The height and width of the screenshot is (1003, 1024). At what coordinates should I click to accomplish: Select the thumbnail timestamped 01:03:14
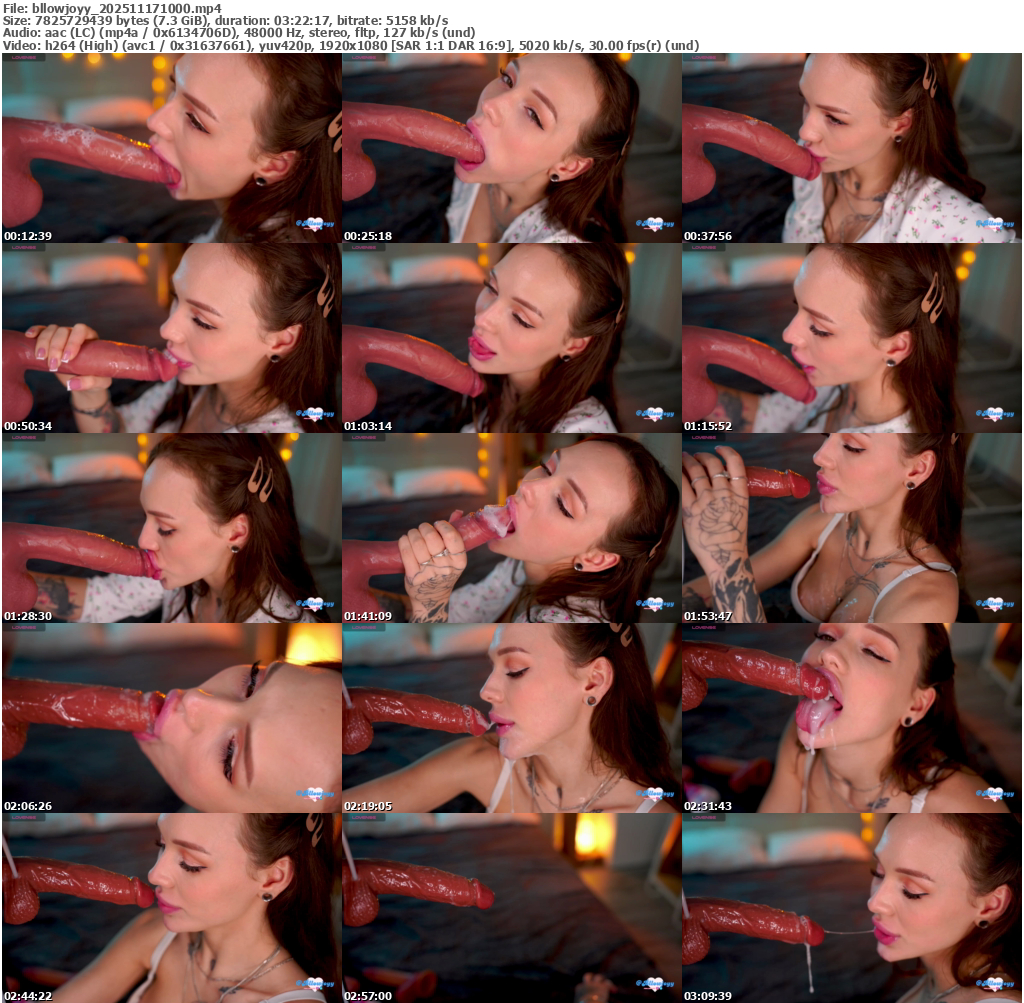(511, 337)
